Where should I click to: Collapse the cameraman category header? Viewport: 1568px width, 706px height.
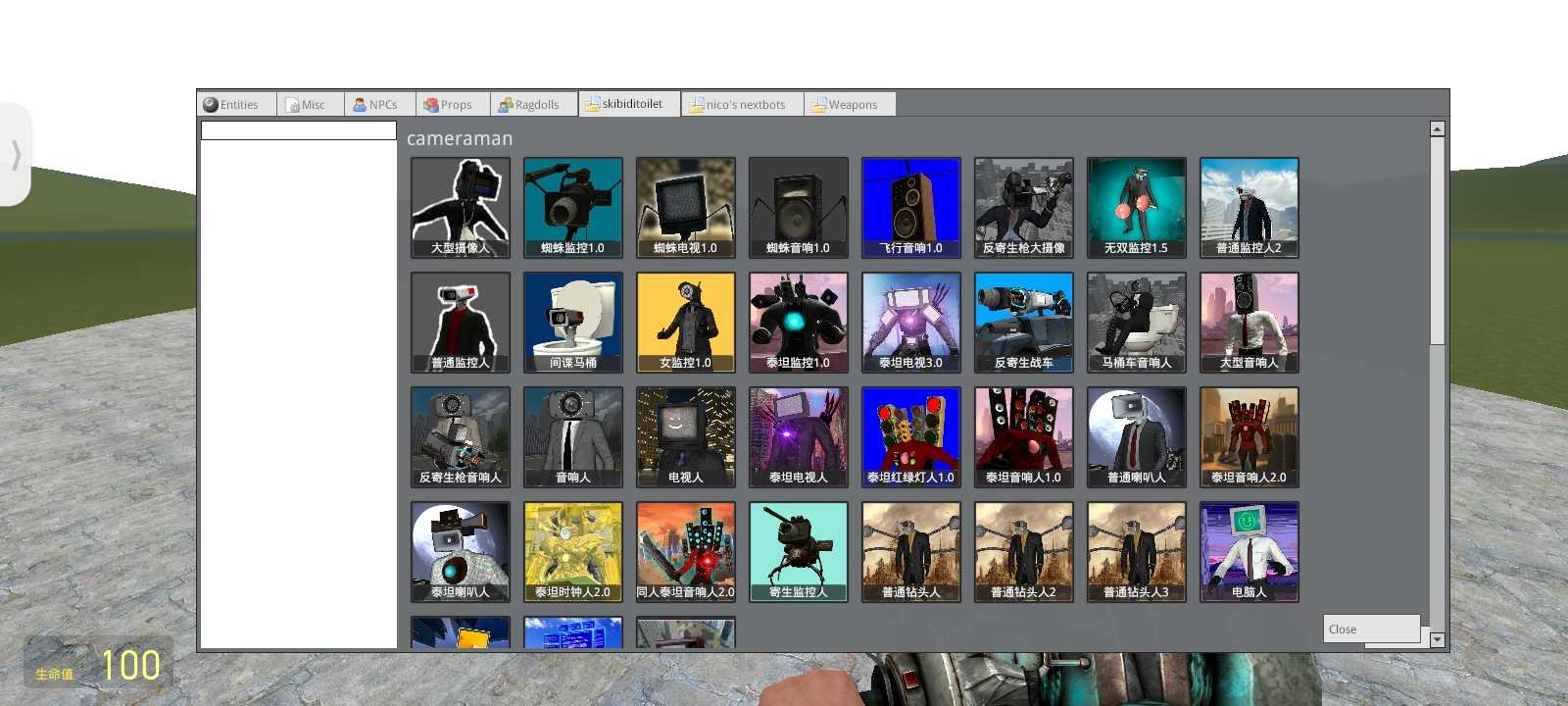tap(460, 138)
